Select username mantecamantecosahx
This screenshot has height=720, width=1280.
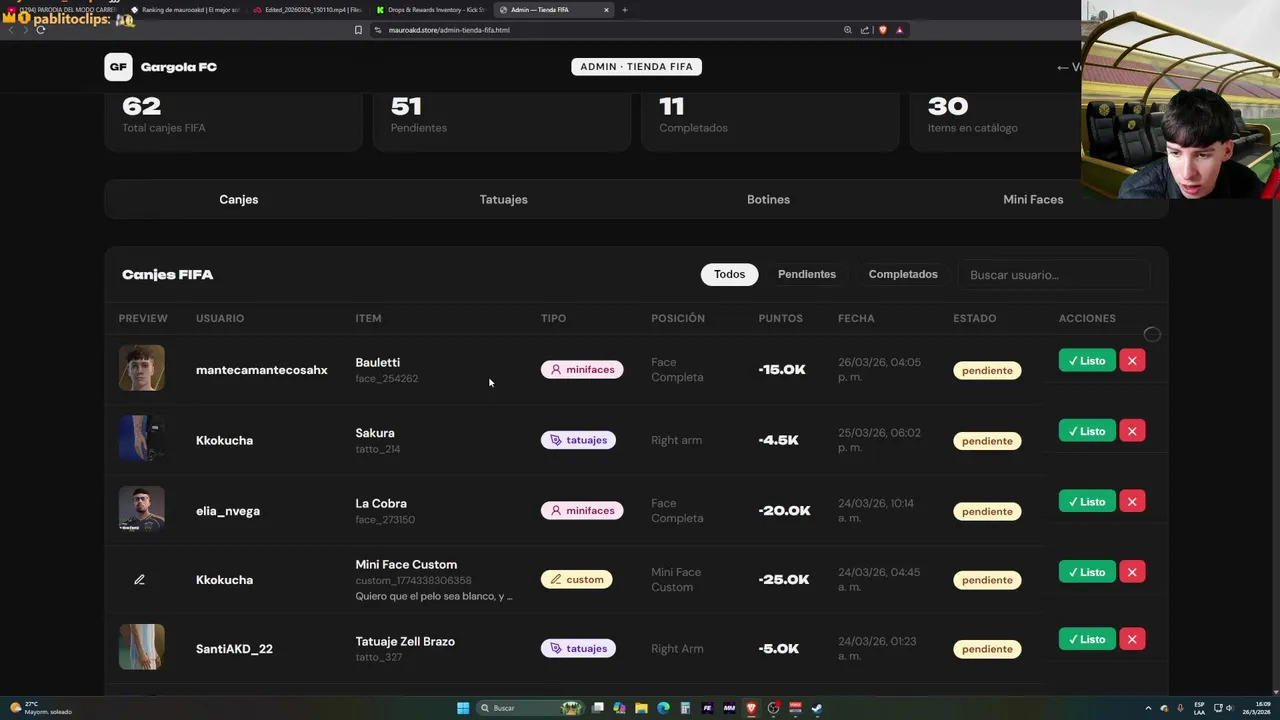(261, 370)
